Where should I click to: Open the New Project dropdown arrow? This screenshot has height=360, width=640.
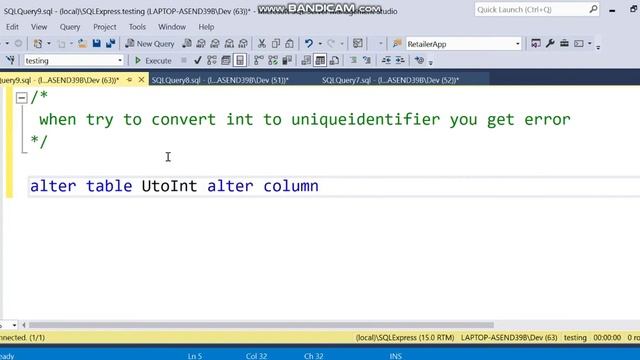coord(49,44)
